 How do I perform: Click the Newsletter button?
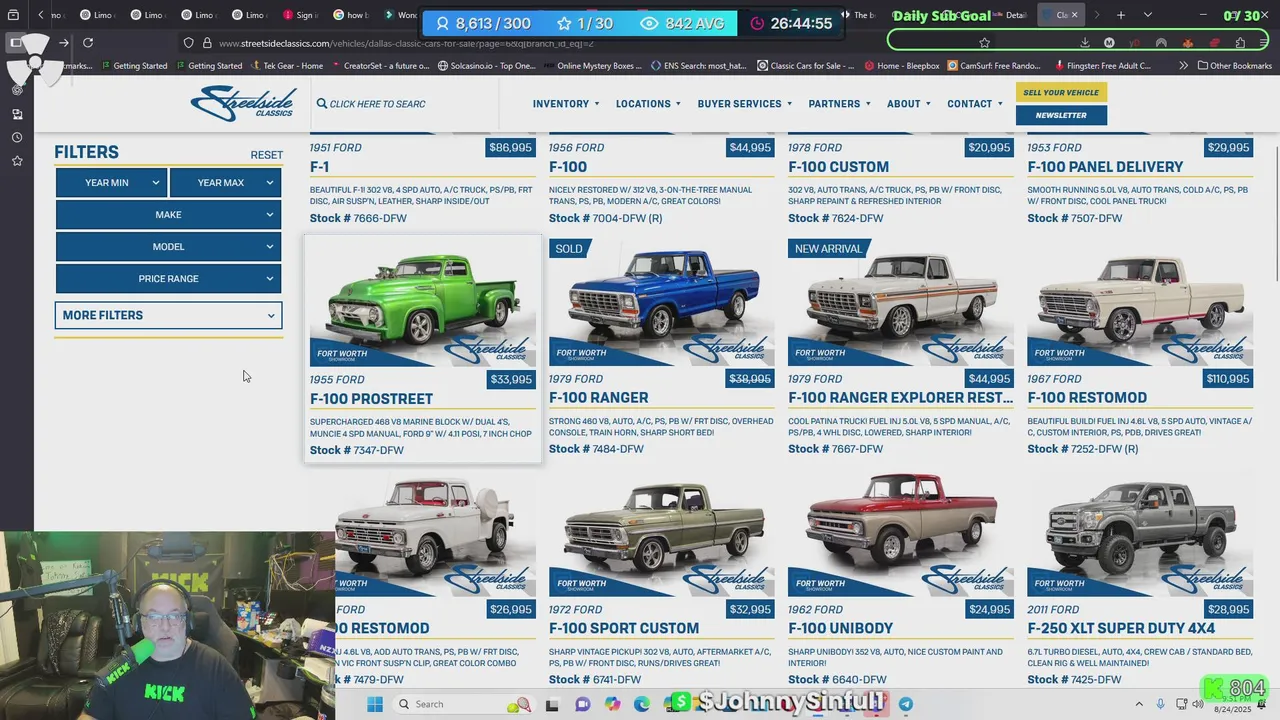pyautogui.click(x=1061, y=115)
